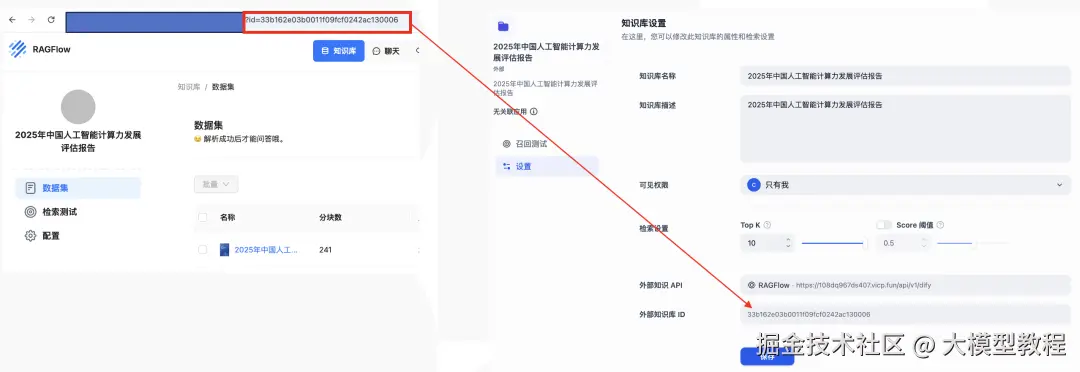The height and width of the screenshot is (372, 1080).
Task: Click the 无关联应用 info icon
Action: 534,111
